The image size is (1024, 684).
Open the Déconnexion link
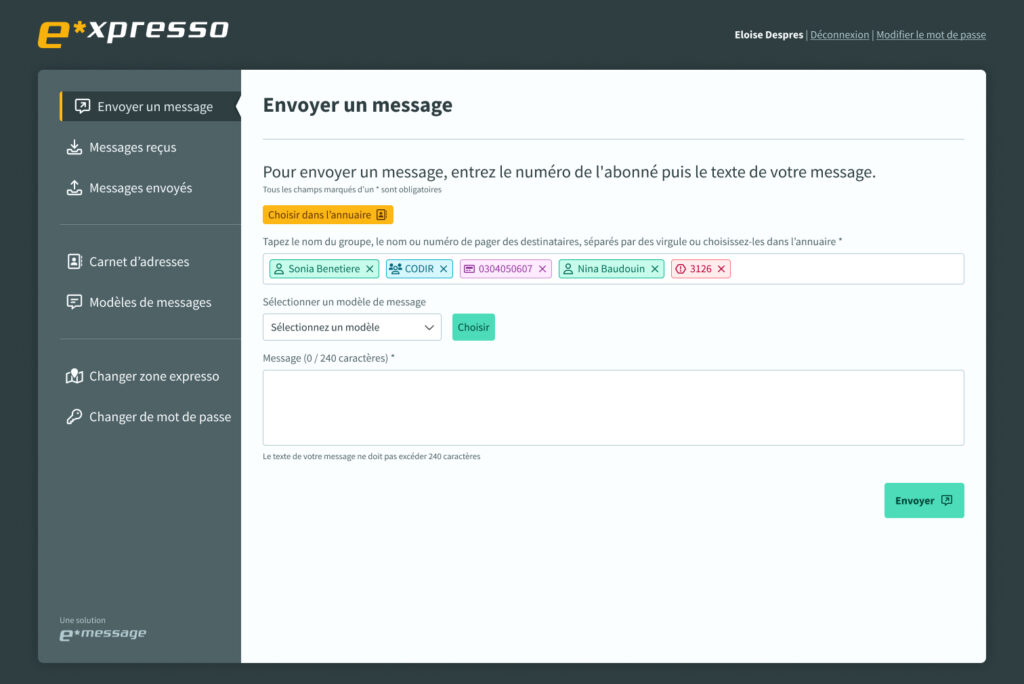tap(840, 34)
